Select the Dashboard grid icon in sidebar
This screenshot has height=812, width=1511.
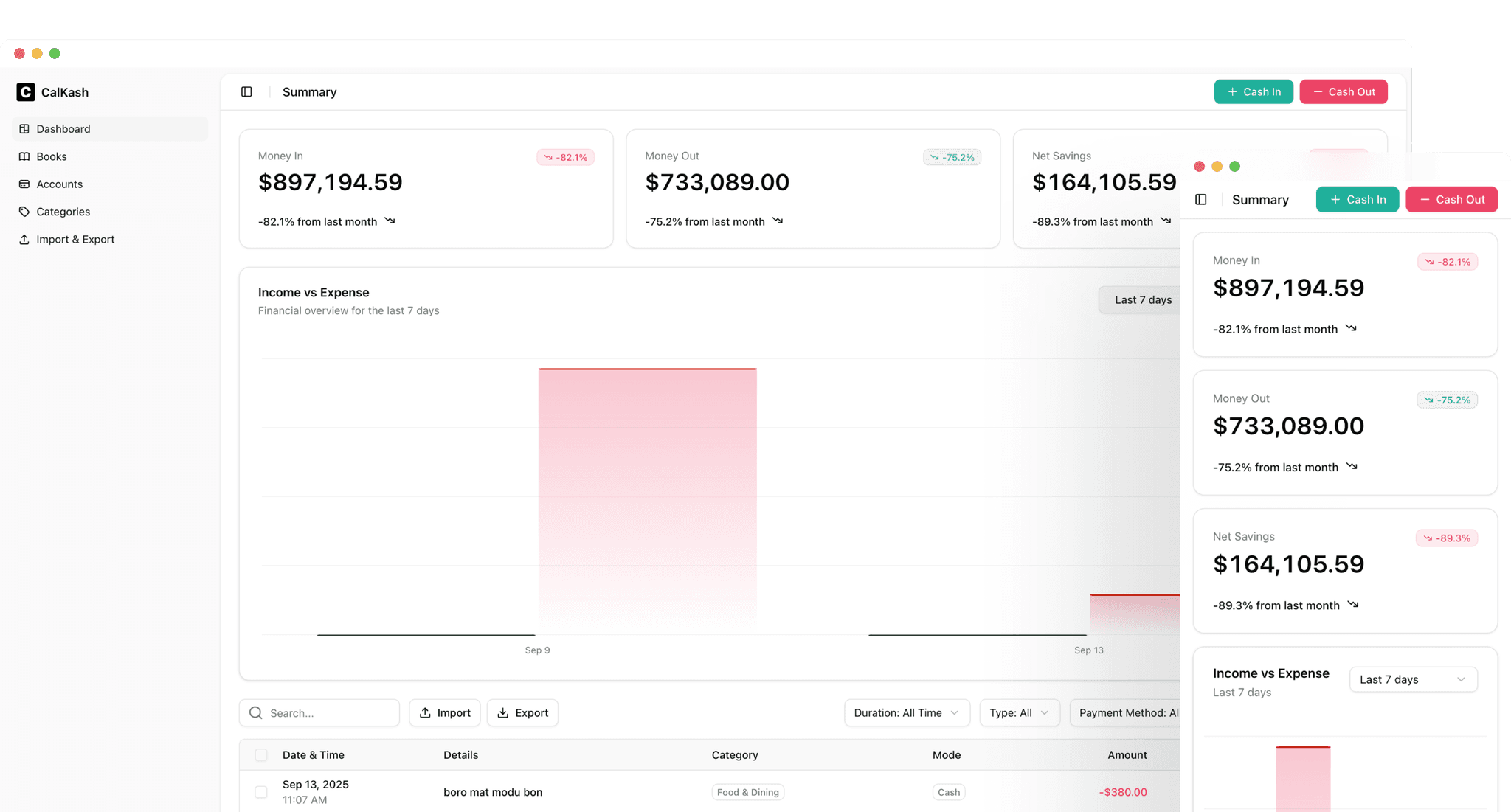tap(23, 128)
